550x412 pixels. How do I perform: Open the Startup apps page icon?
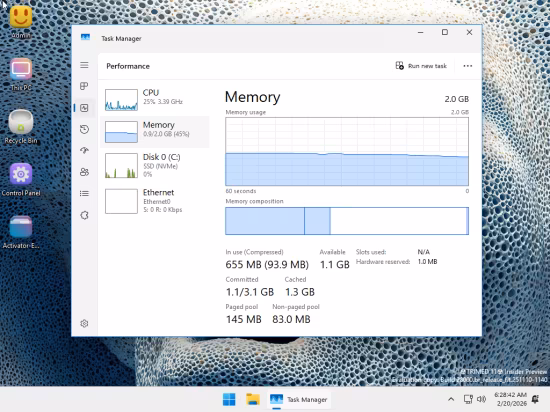tap(84, 151)
